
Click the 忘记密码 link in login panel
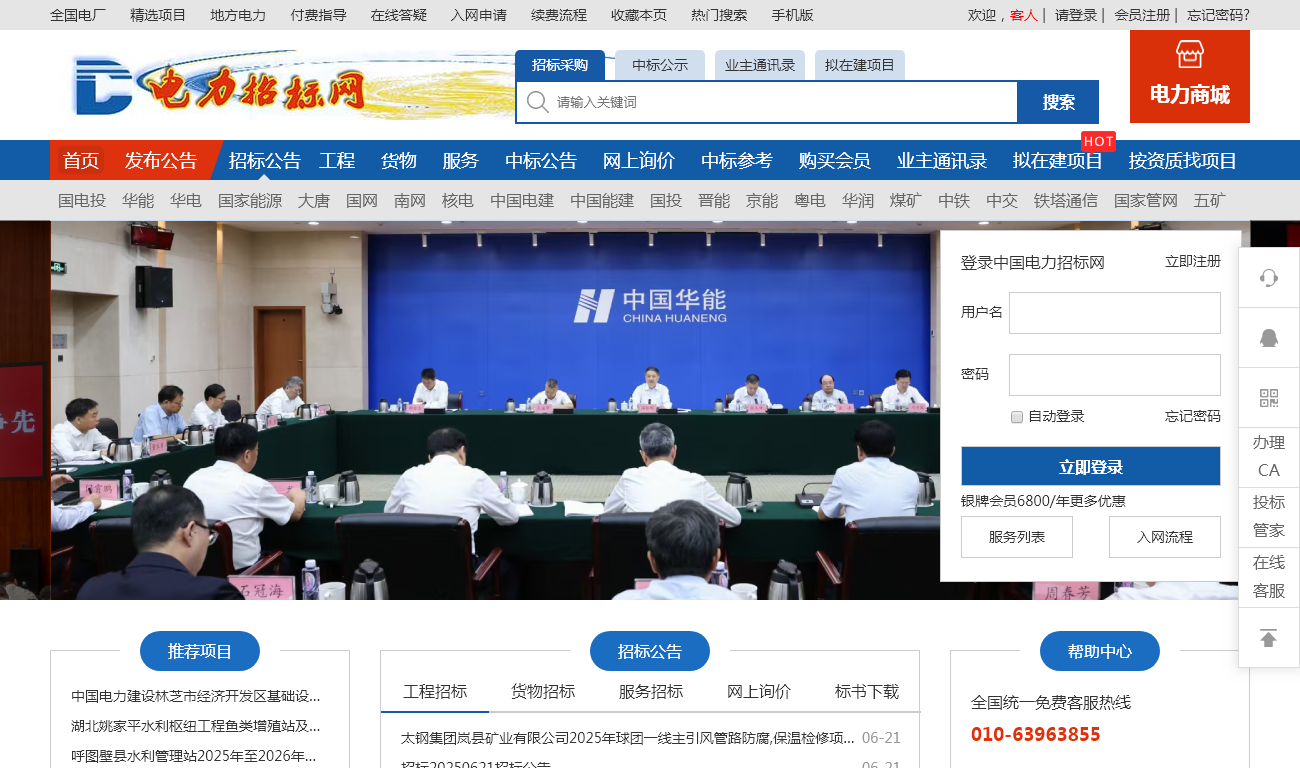(x=1193, y=416)
